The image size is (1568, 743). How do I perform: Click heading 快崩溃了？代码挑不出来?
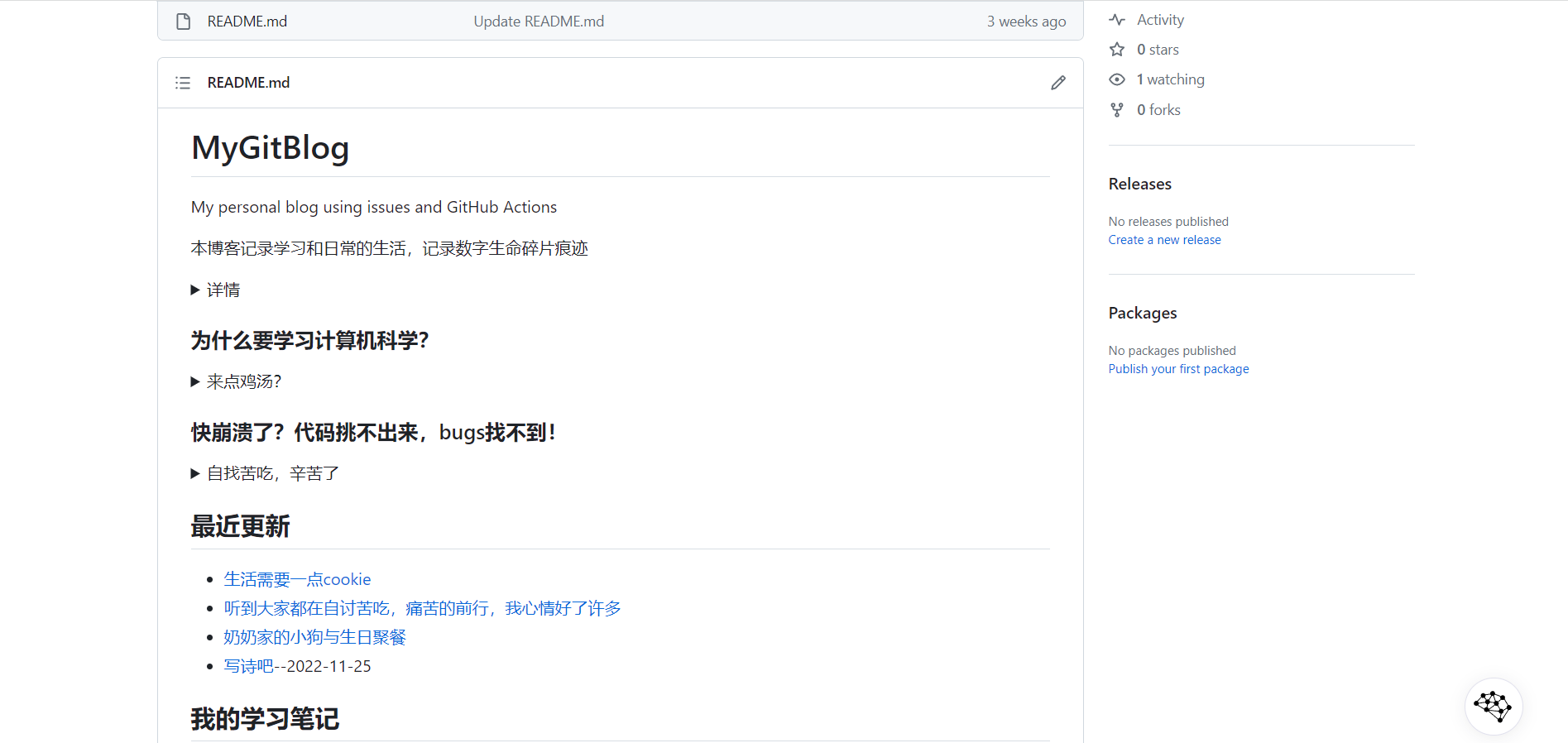[375, 432]
